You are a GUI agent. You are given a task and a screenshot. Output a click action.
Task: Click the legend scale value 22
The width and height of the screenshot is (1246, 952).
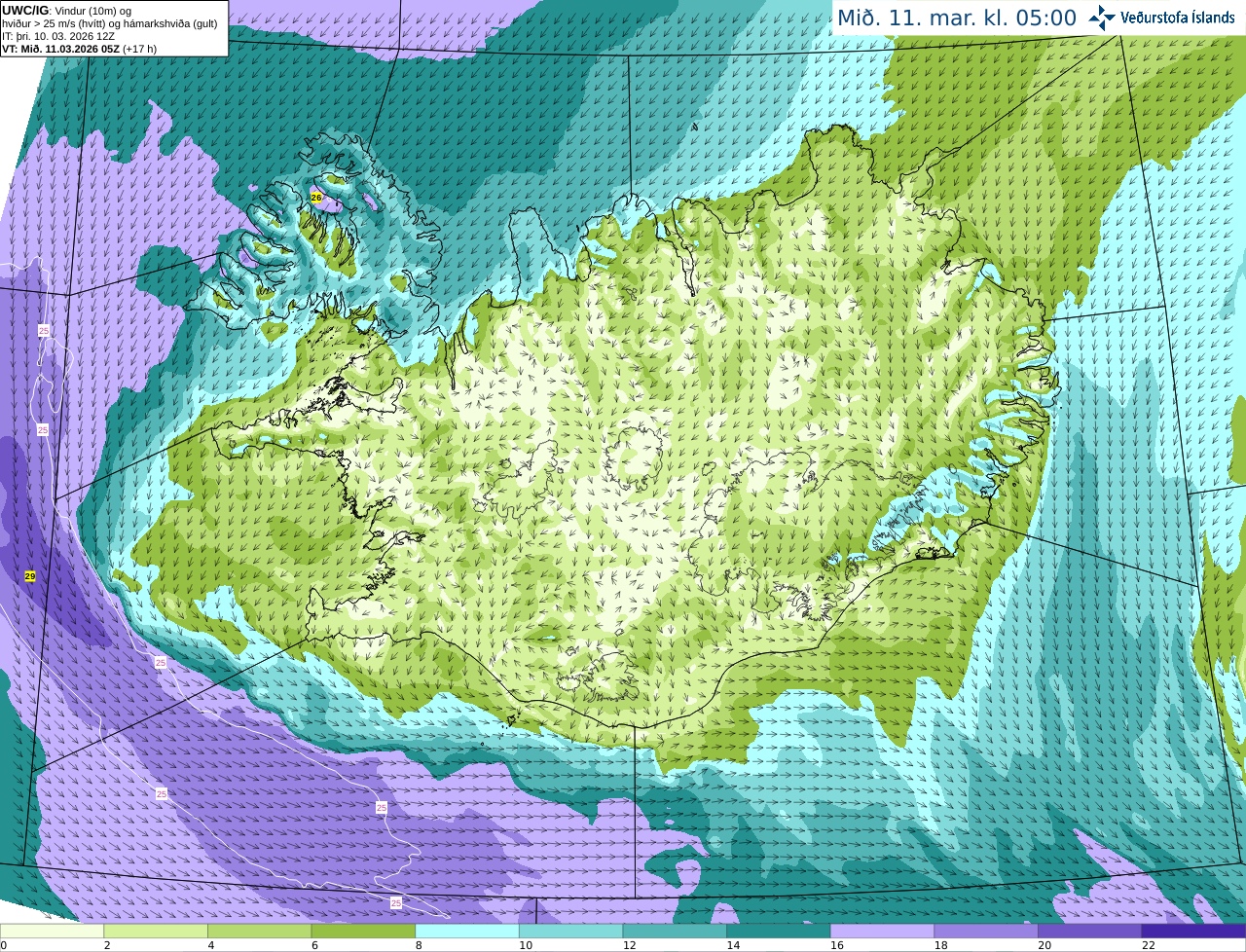coord(1149,945)
